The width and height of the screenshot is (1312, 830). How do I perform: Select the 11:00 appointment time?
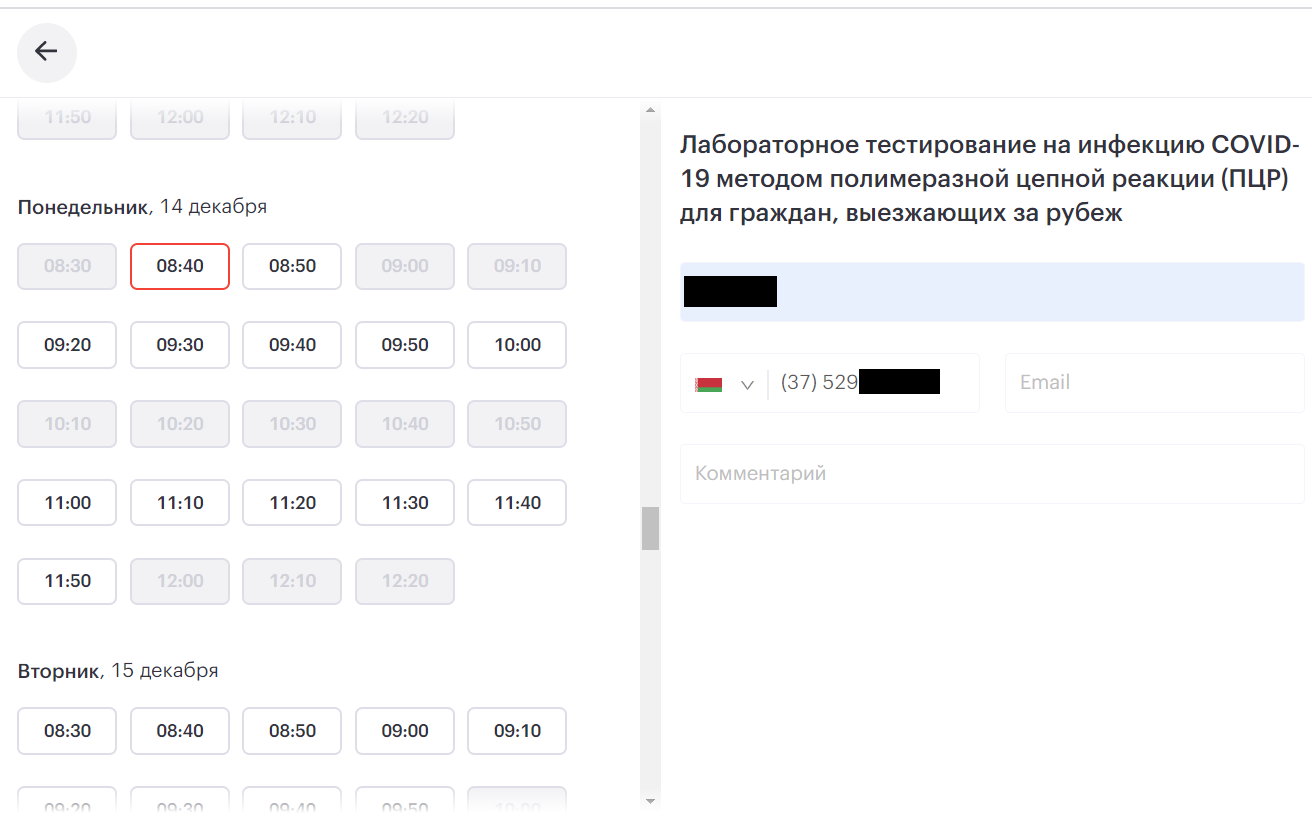pos(66,502)
